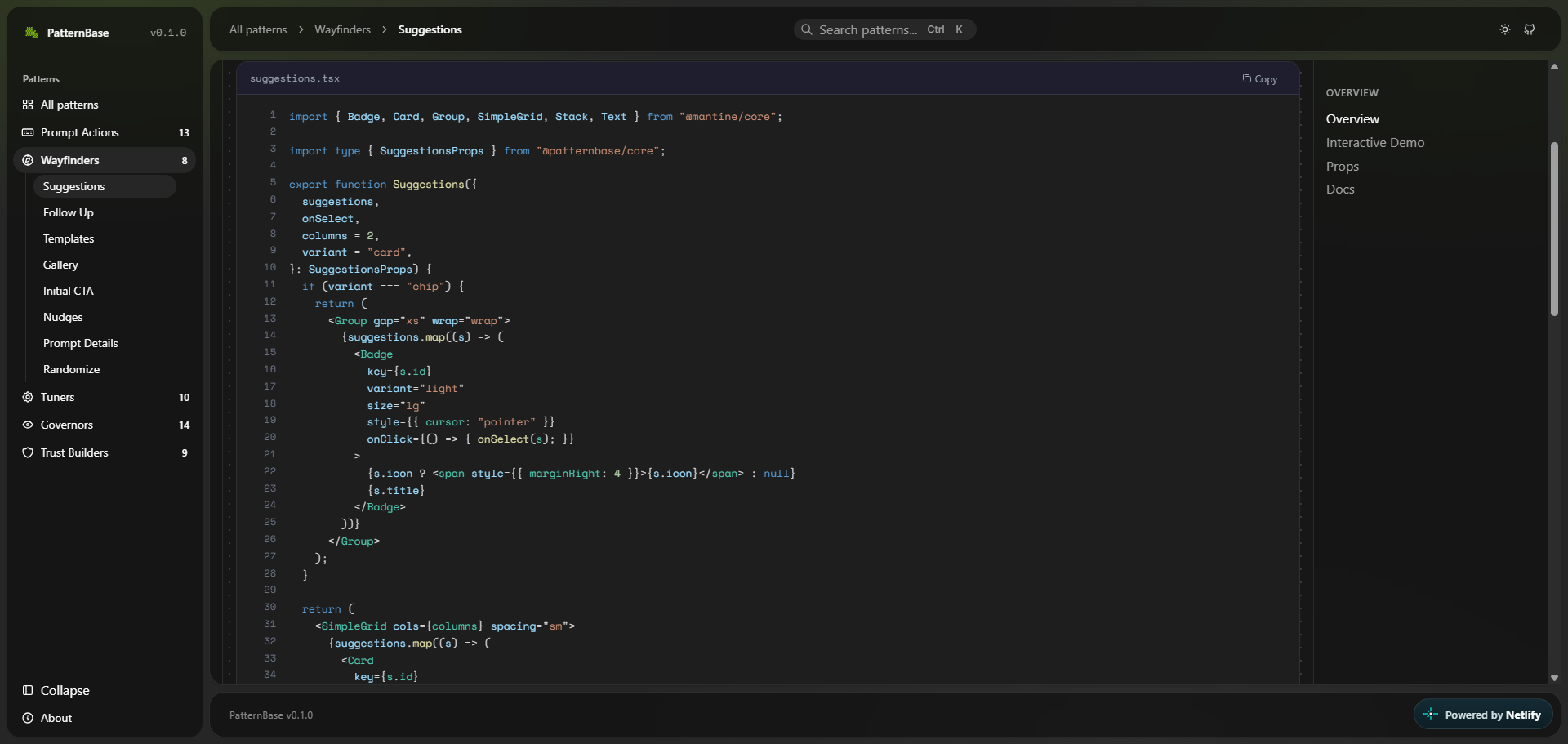Image resolution: width=1568 pixels, height=744 pixels.
Task: Click the Wayfinders compass icon
Action: pyautogui.click(x=28, y=160)
